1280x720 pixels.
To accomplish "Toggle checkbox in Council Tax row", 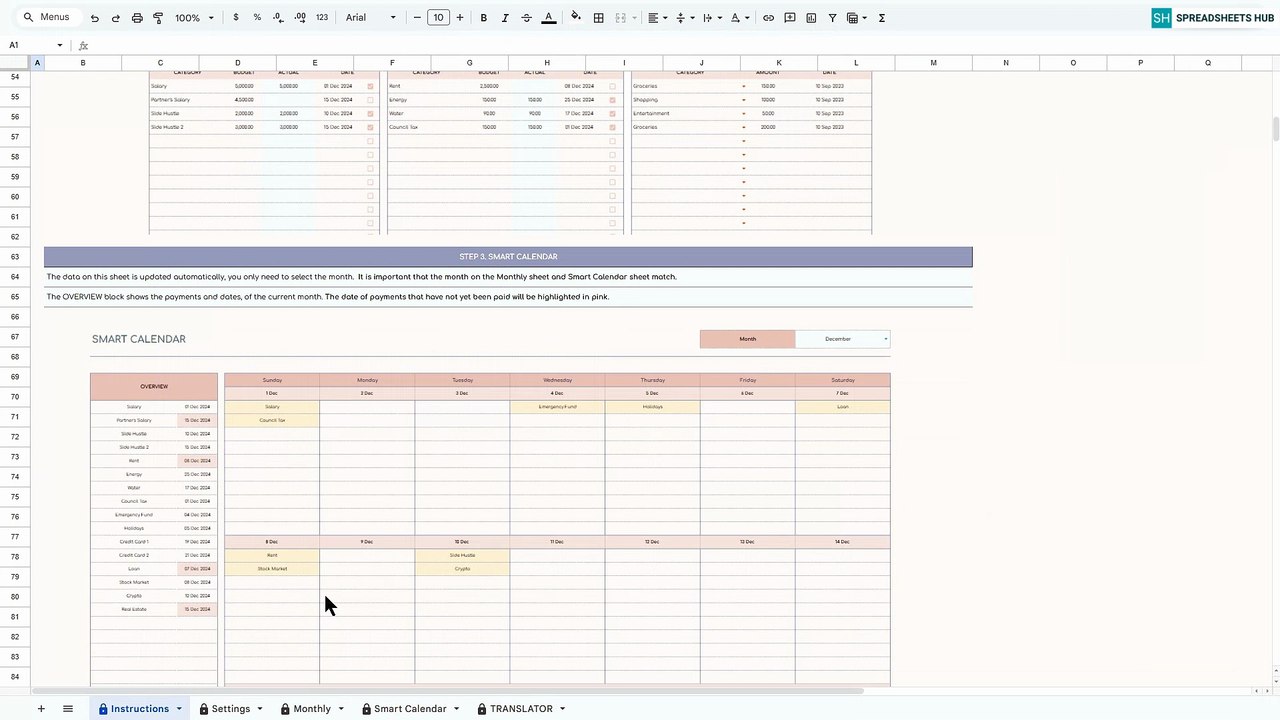I will click(613, 127).
